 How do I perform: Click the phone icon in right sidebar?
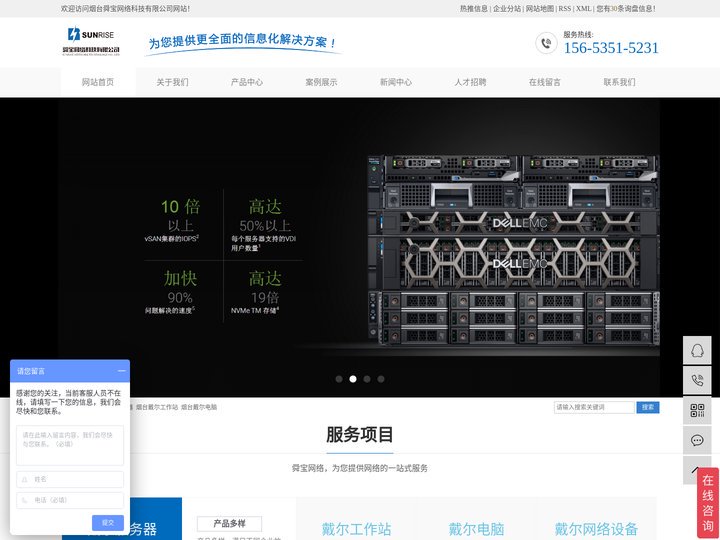(697, 380)
